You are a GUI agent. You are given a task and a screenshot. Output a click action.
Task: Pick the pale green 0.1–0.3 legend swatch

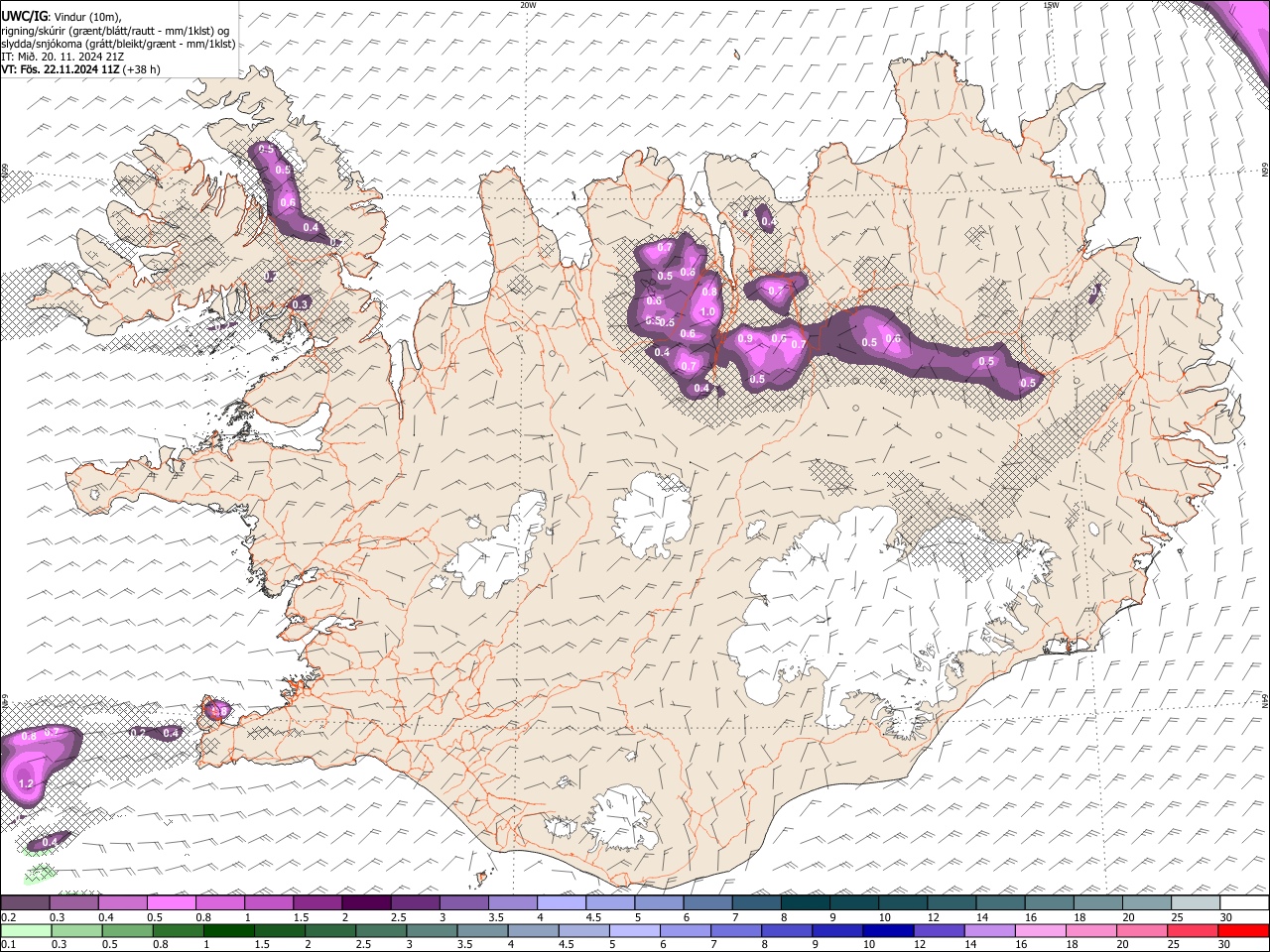[x=25, y=930]
